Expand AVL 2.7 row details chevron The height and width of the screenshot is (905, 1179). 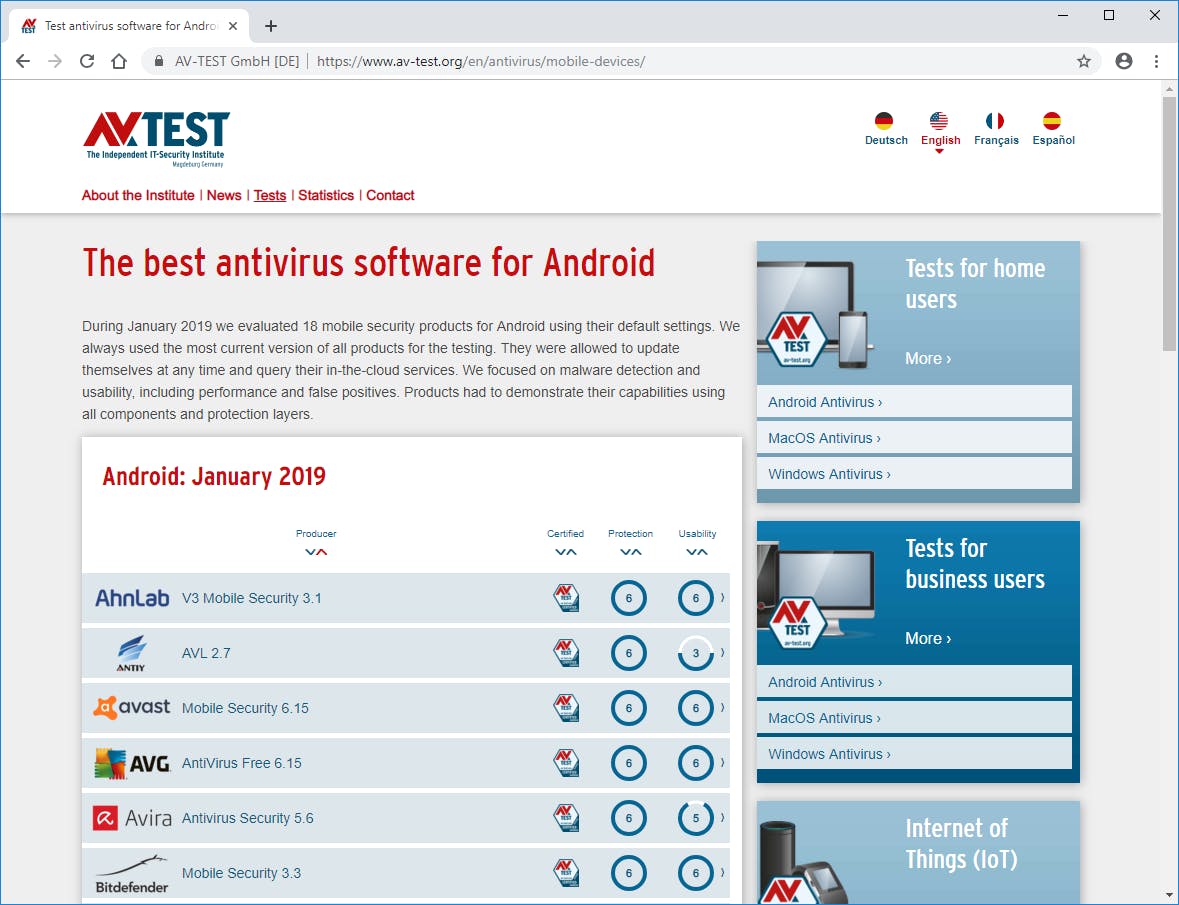723,652
